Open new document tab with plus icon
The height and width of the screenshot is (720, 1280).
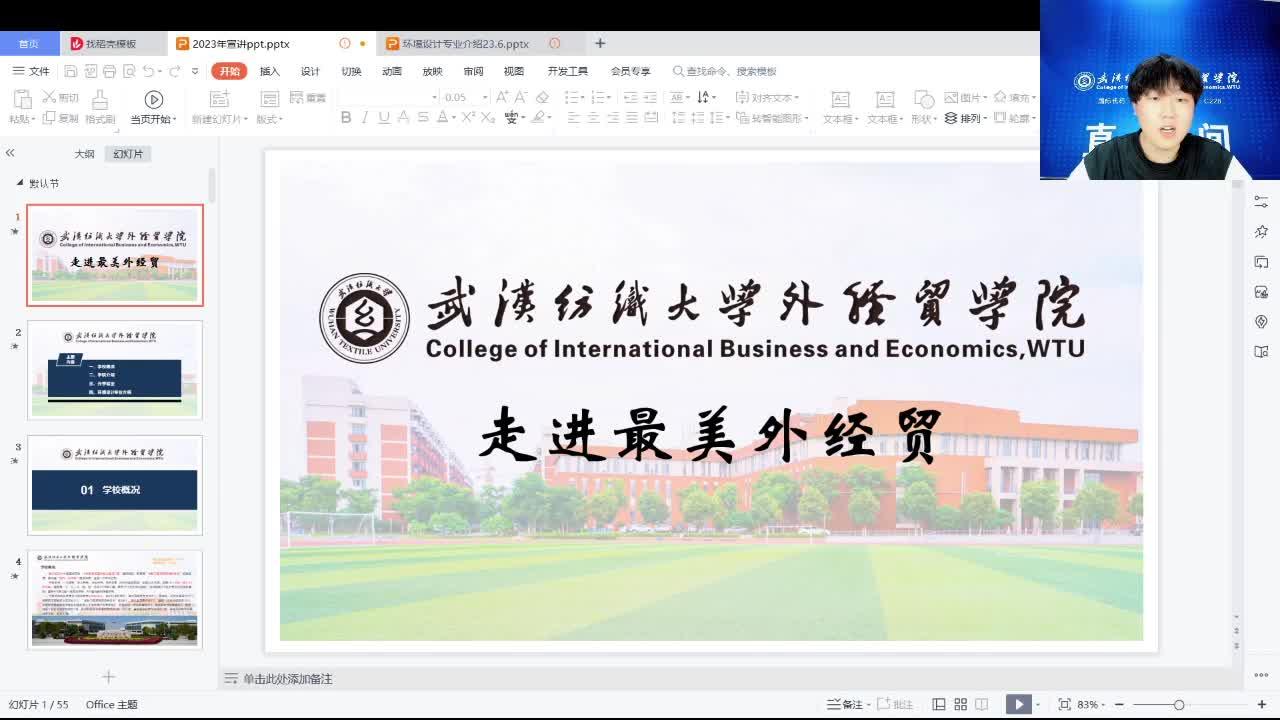coord(600,43)
